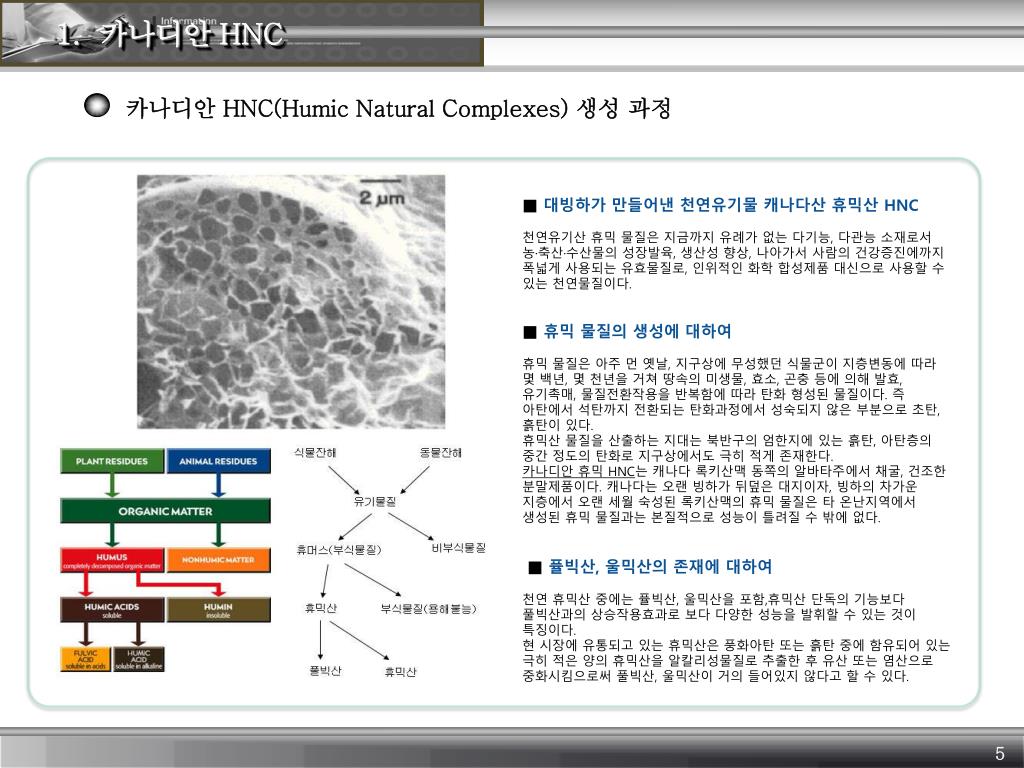Click '휴믹산' node directly below 휴머스(부식물질)
1024x768 pixels.
point(321,608)
